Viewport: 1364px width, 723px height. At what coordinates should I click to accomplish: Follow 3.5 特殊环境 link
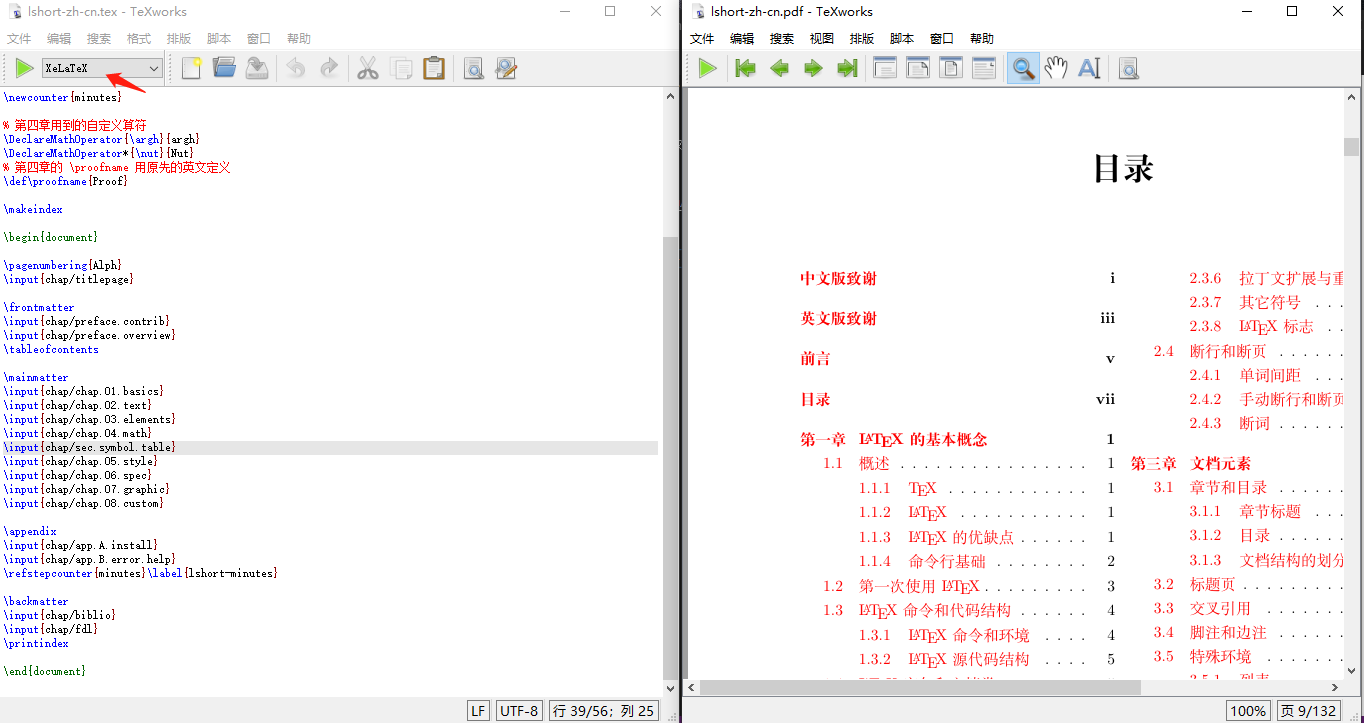click(x=1202, y=656)
